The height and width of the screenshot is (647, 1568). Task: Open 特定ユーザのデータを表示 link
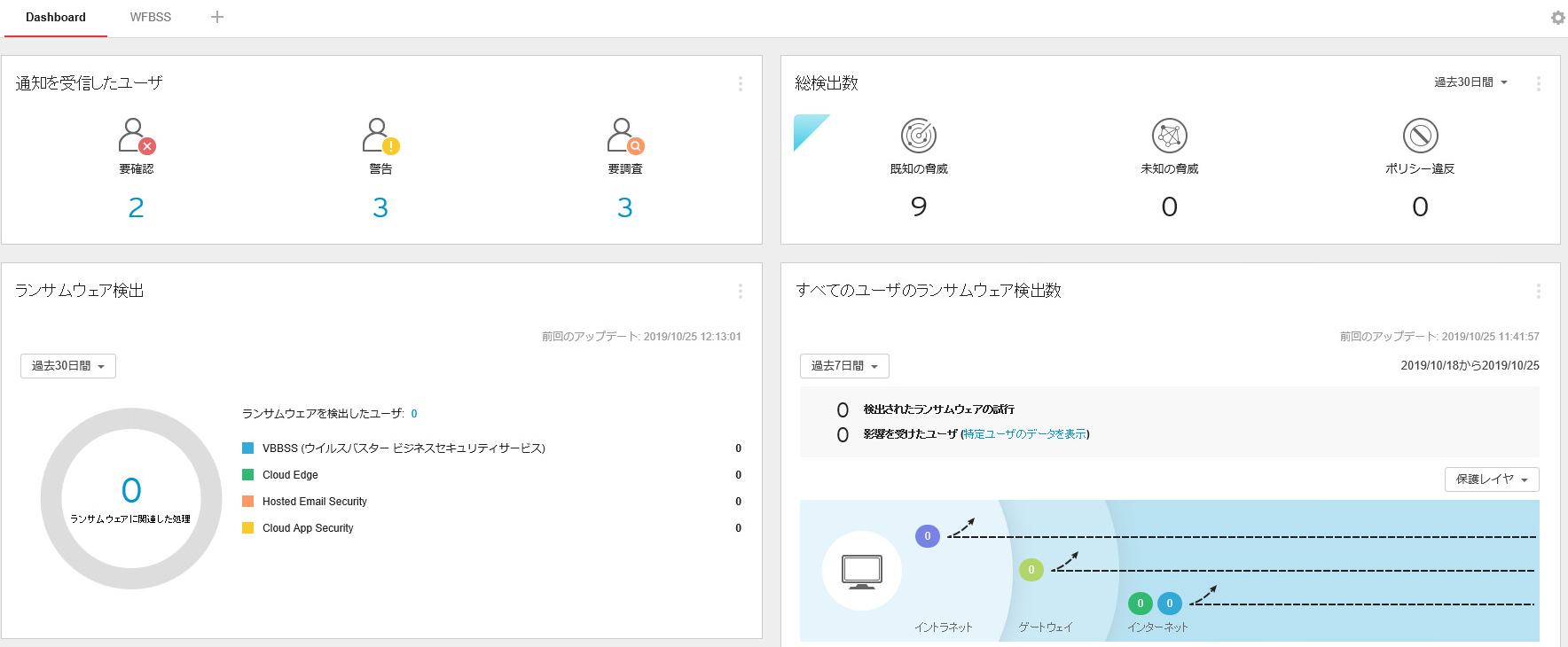point(1024,434)
